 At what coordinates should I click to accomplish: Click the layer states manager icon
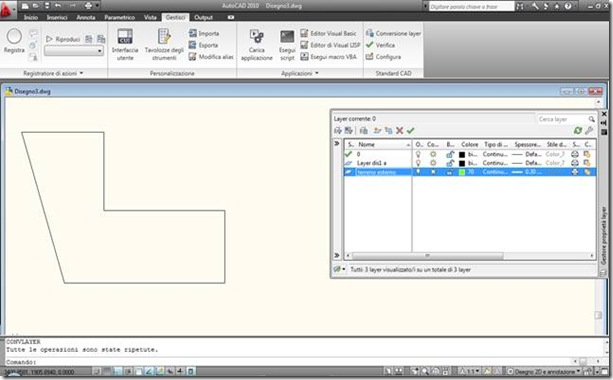[x=364, y=131]
